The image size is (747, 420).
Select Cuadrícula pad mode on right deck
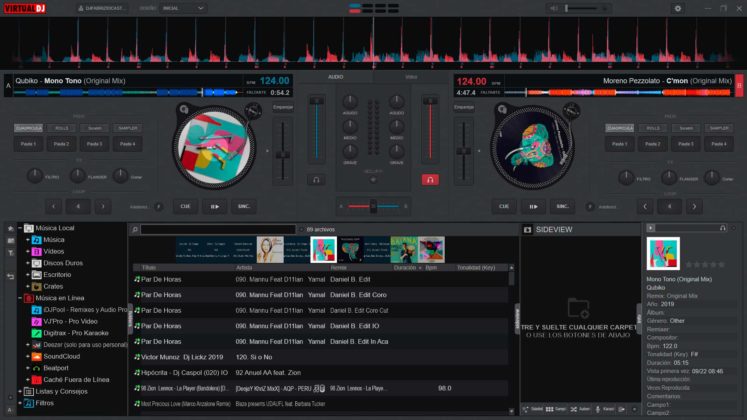619,128
